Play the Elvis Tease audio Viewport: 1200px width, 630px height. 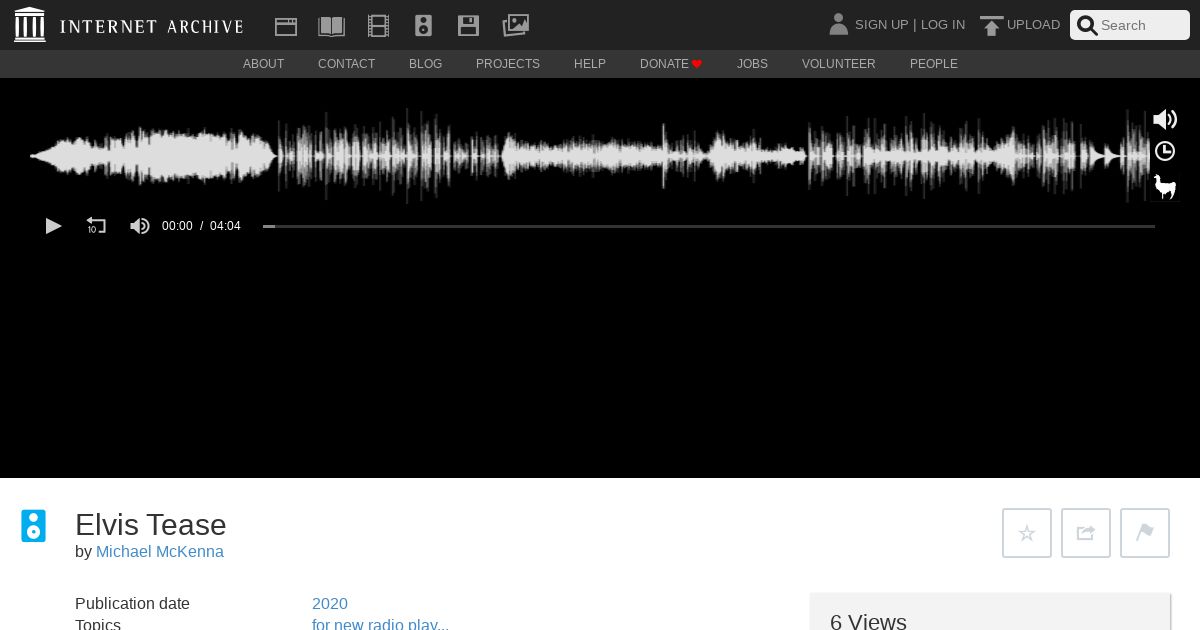click(x=53, y=226)
